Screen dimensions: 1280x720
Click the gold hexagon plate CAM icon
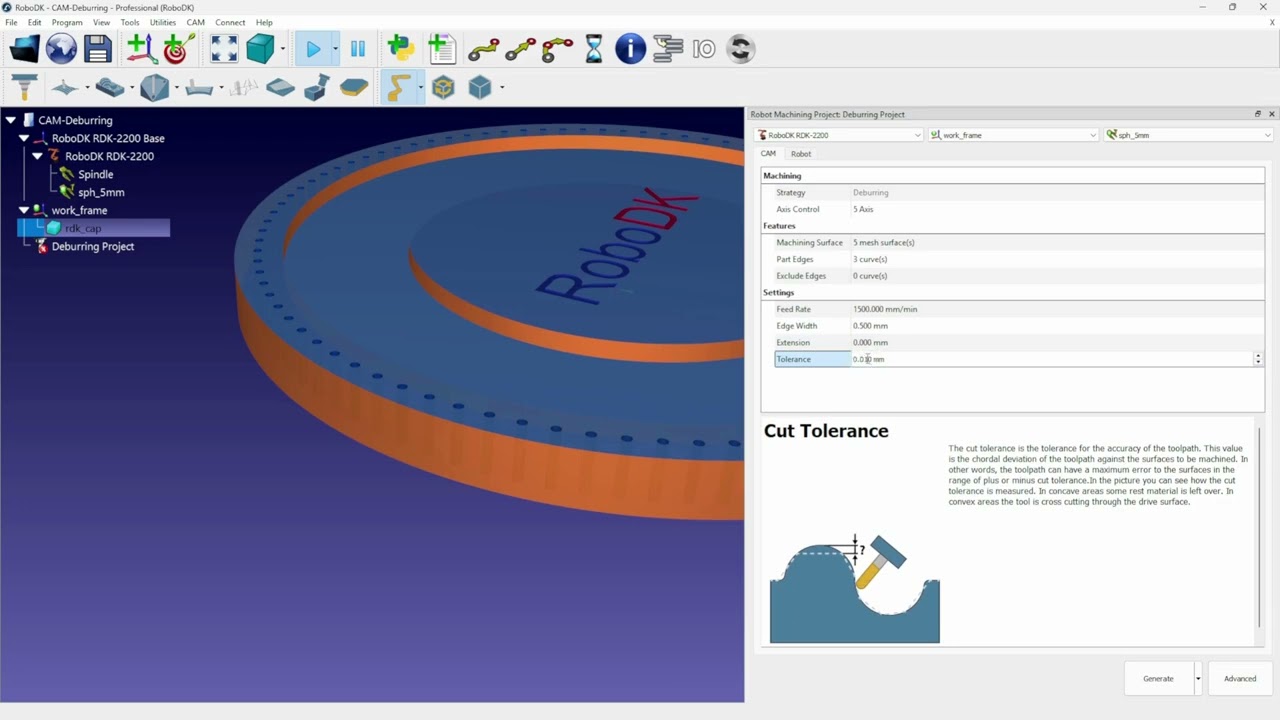click(x=354, y=87)
